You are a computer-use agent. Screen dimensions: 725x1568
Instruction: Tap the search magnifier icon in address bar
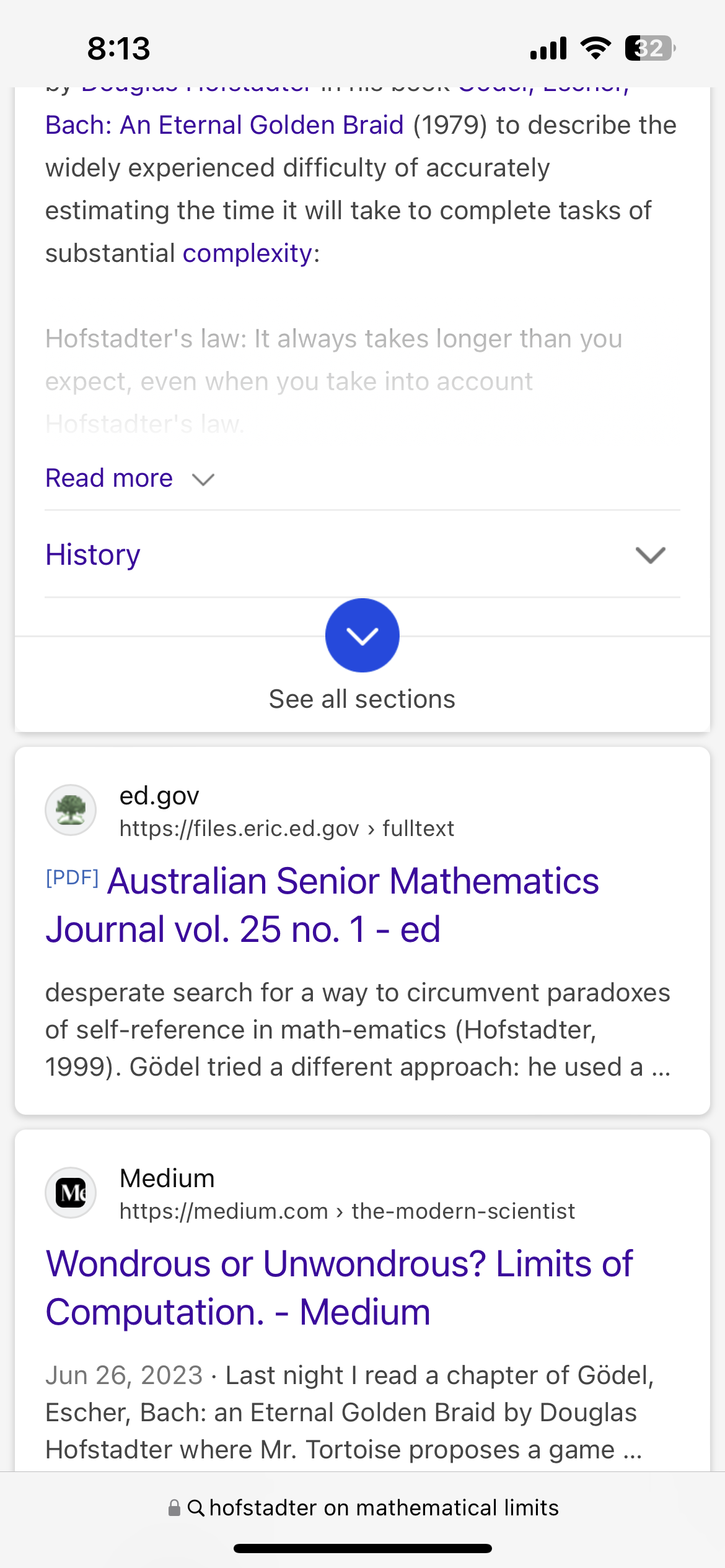click(x=196, y=1508)
